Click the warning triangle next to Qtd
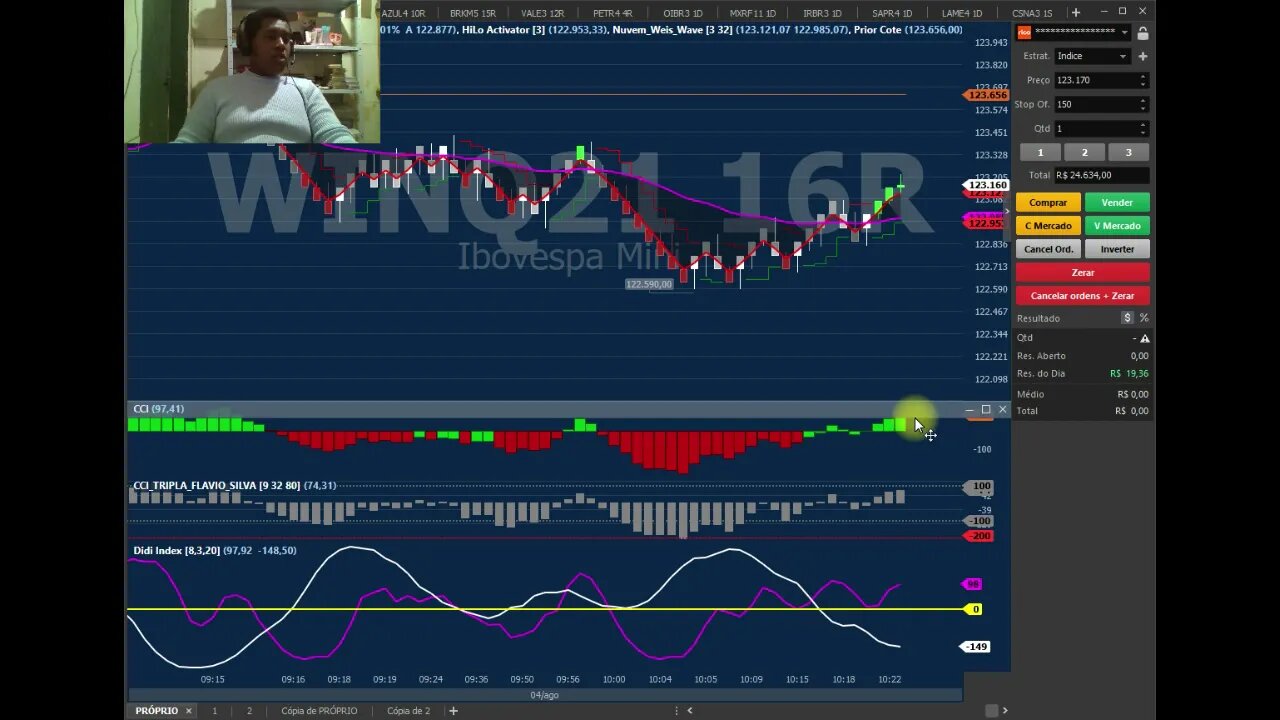 [1145, 338]
